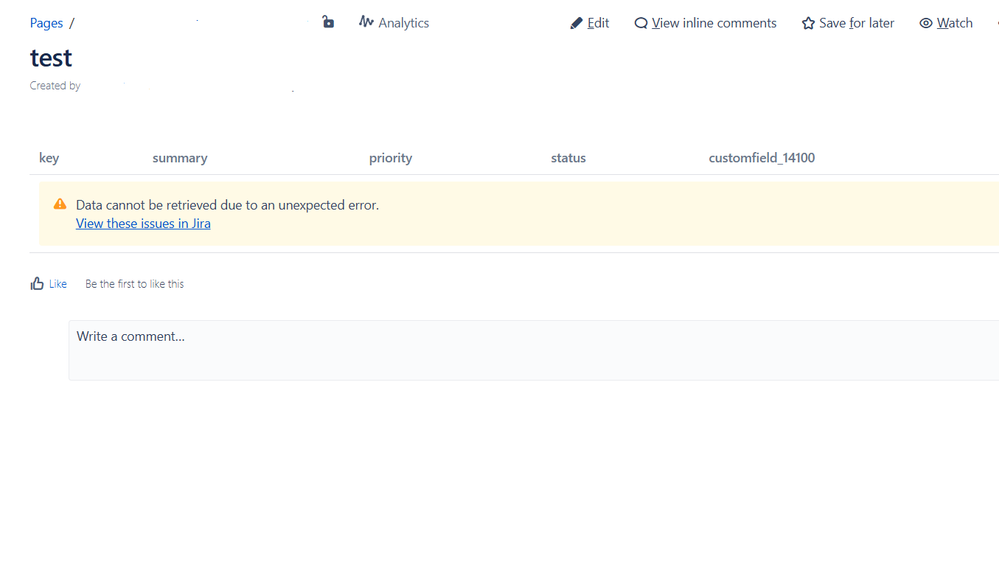
Task: Star the page with Save for later
Action: pyautogui.click(x=848, y=23)
